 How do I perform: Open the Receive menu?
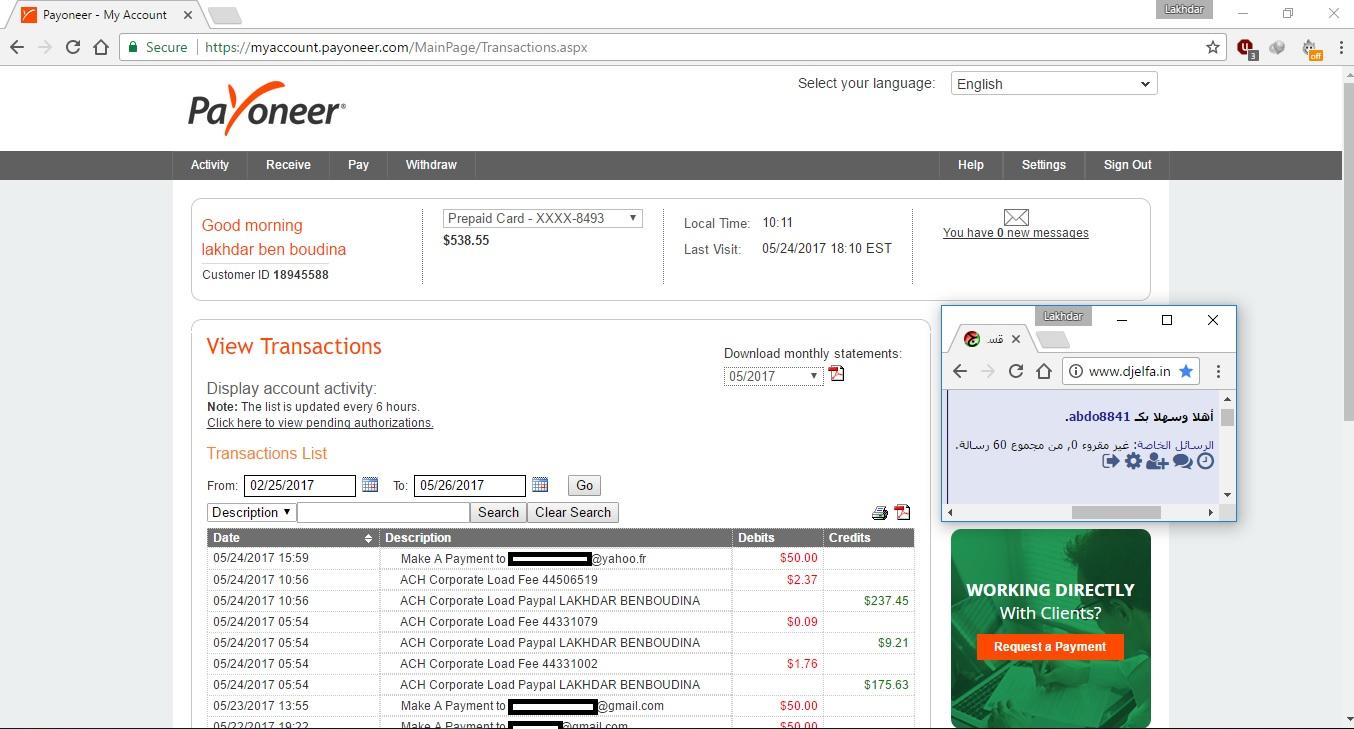tap(288, 165)
